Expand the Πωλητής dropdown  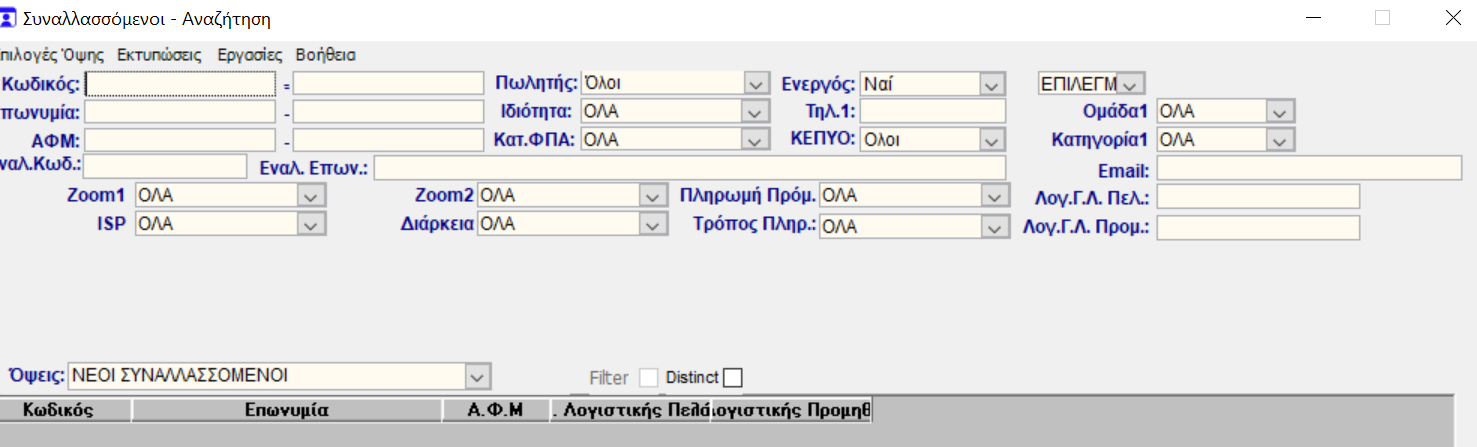(756, 84)
